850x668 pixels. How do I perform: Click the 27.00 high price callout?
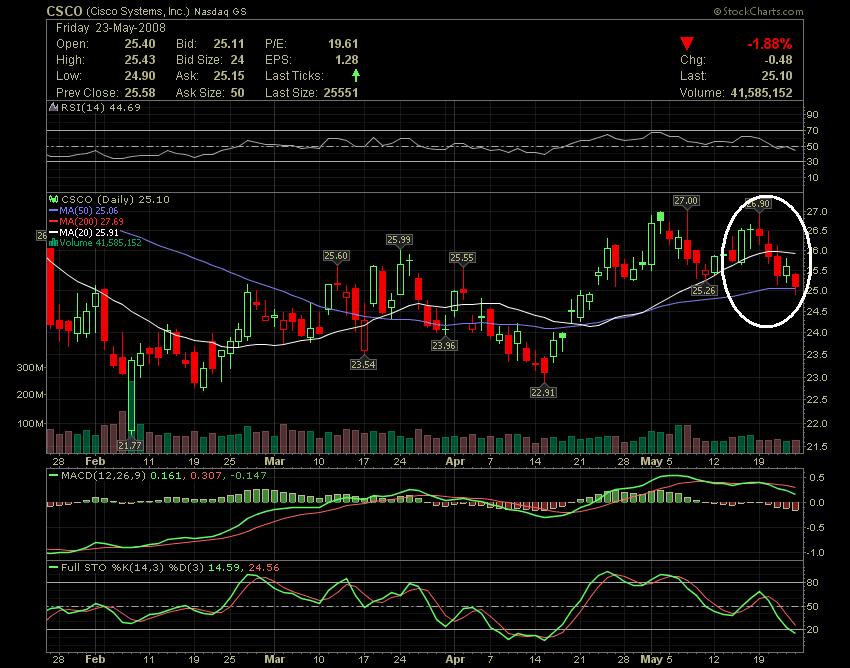[686, 201]
